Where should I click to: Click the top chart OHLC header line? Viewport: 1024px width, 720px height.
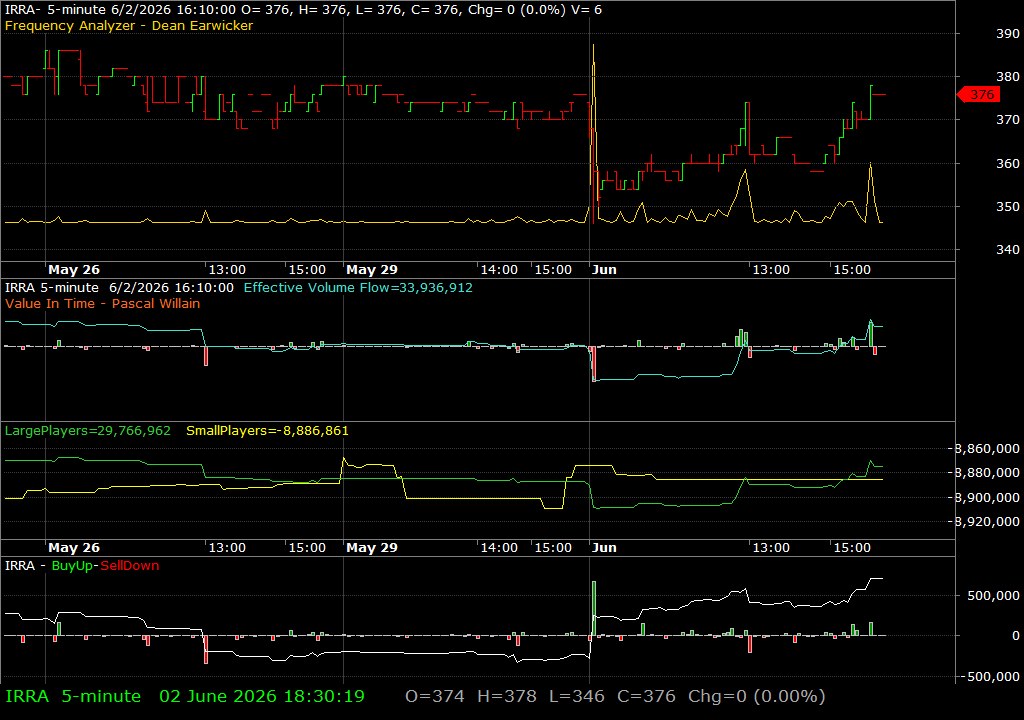303,10
